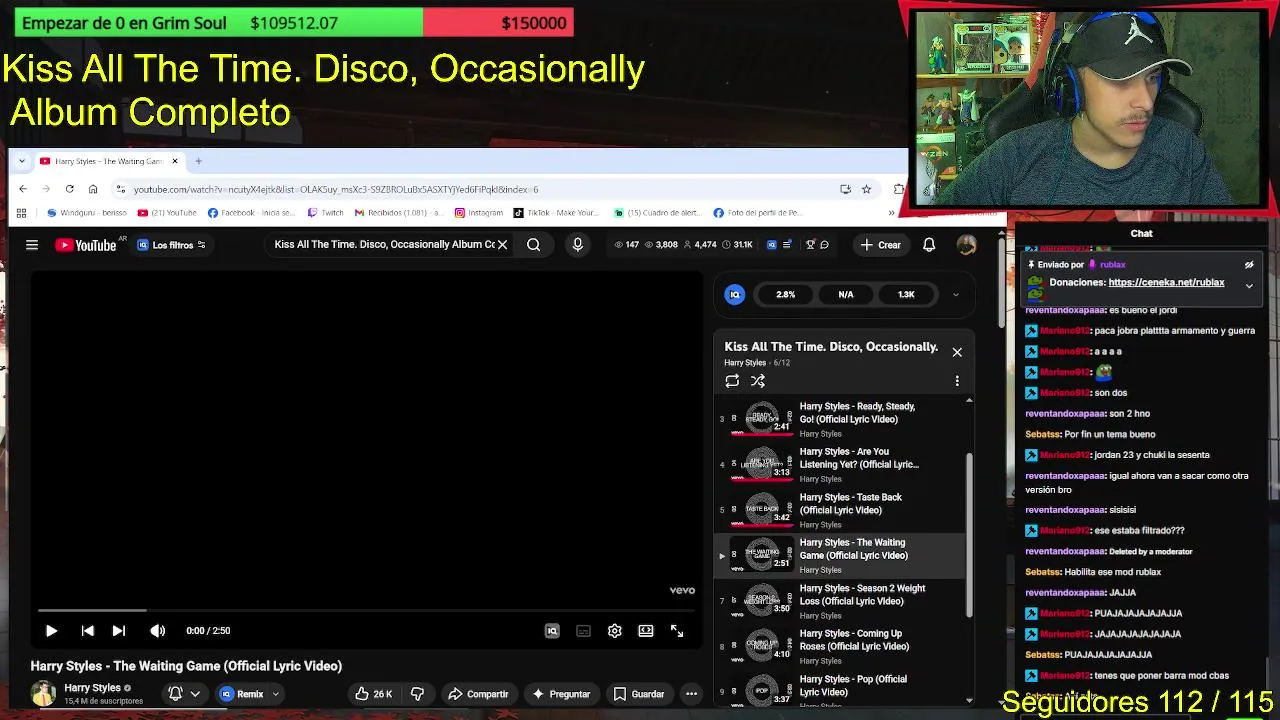Viewport: 1280px width, 720px height.
Task: Open the Facebook bookmark
Action: (251, 213)
